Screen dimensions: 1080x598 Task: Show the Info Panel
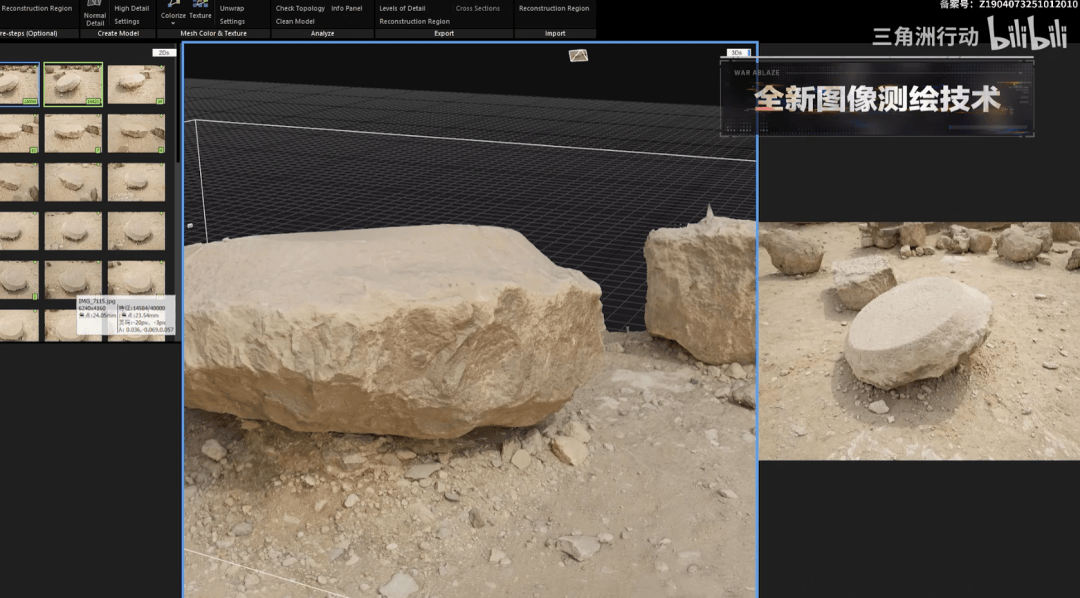click(347, 8)
